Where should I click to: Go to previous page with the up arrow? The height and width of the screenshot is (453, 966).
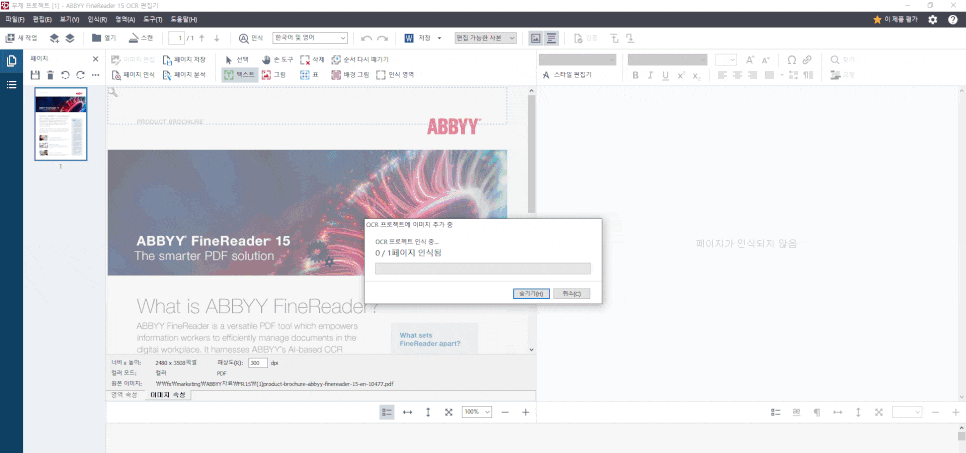point(201,38)
